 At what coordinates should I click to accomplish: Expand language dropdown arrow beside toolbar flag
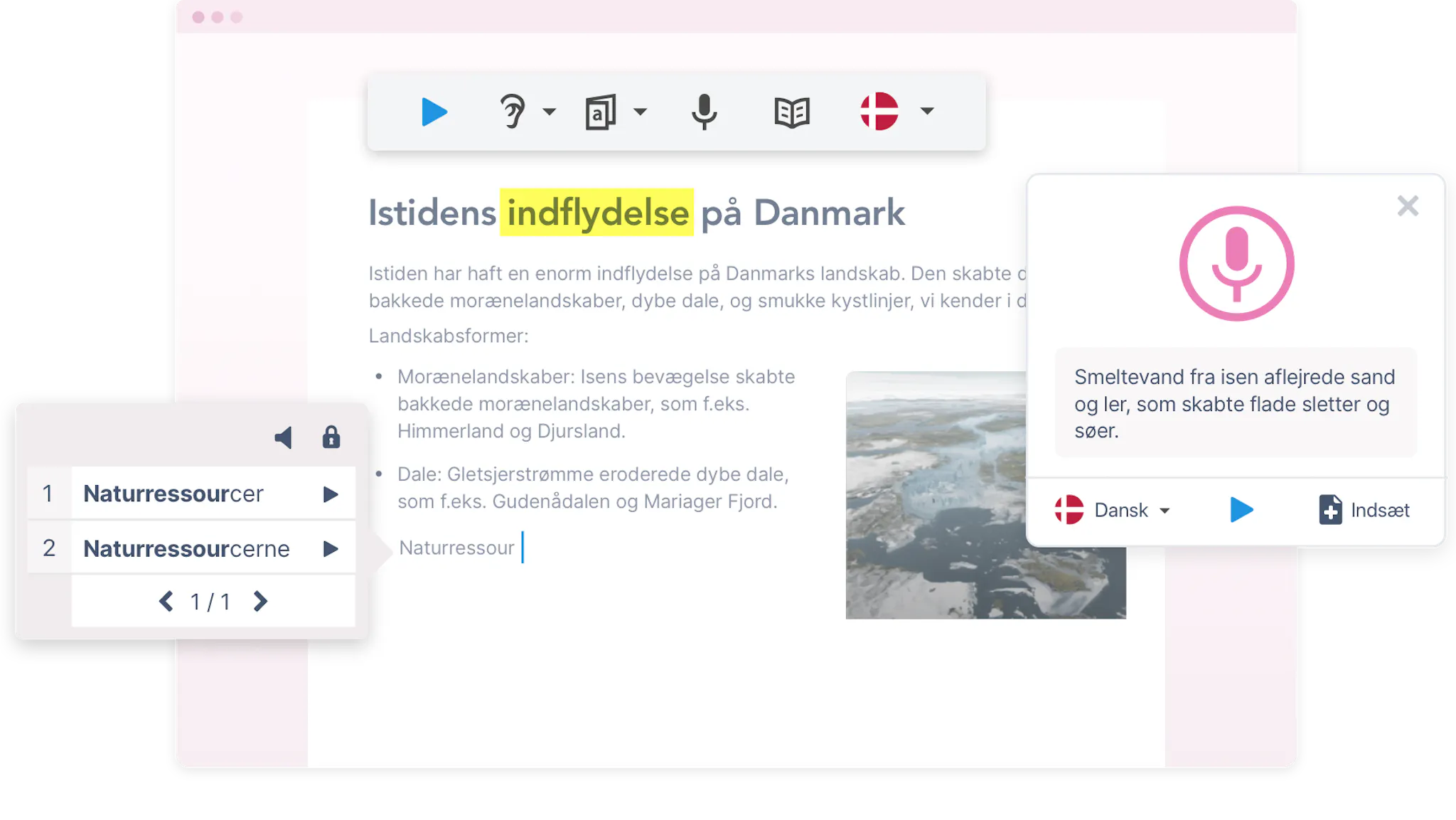(x=926, y=111)
